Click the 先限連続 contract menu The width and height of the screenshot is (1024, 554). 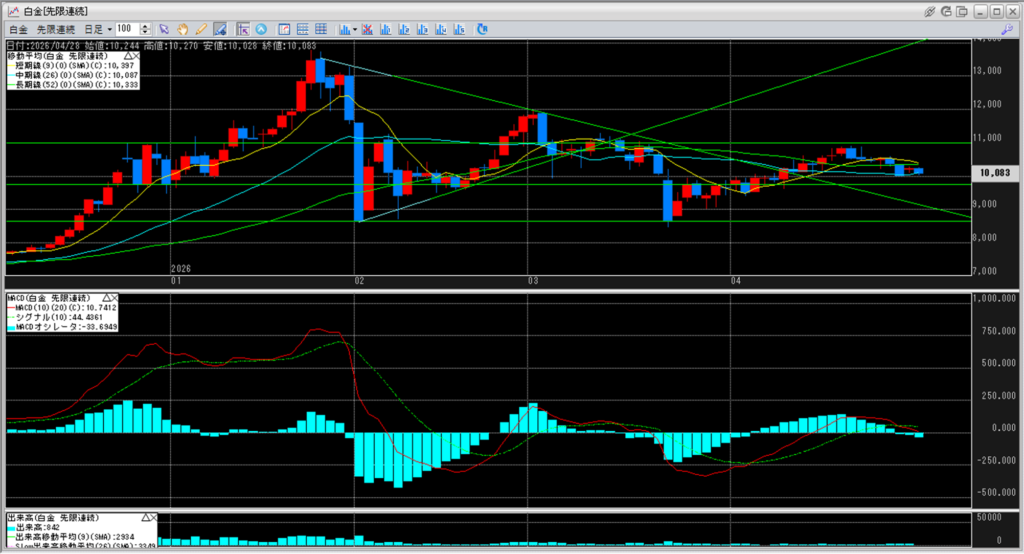57,30
